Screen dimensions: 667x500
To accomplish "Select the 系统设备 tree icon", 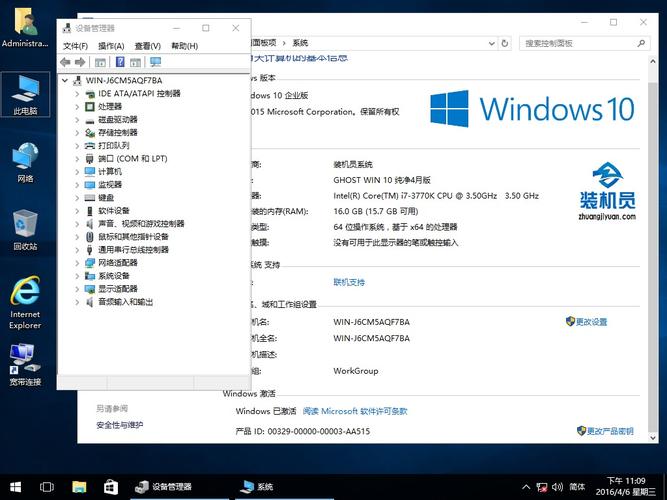I will 90,276.
